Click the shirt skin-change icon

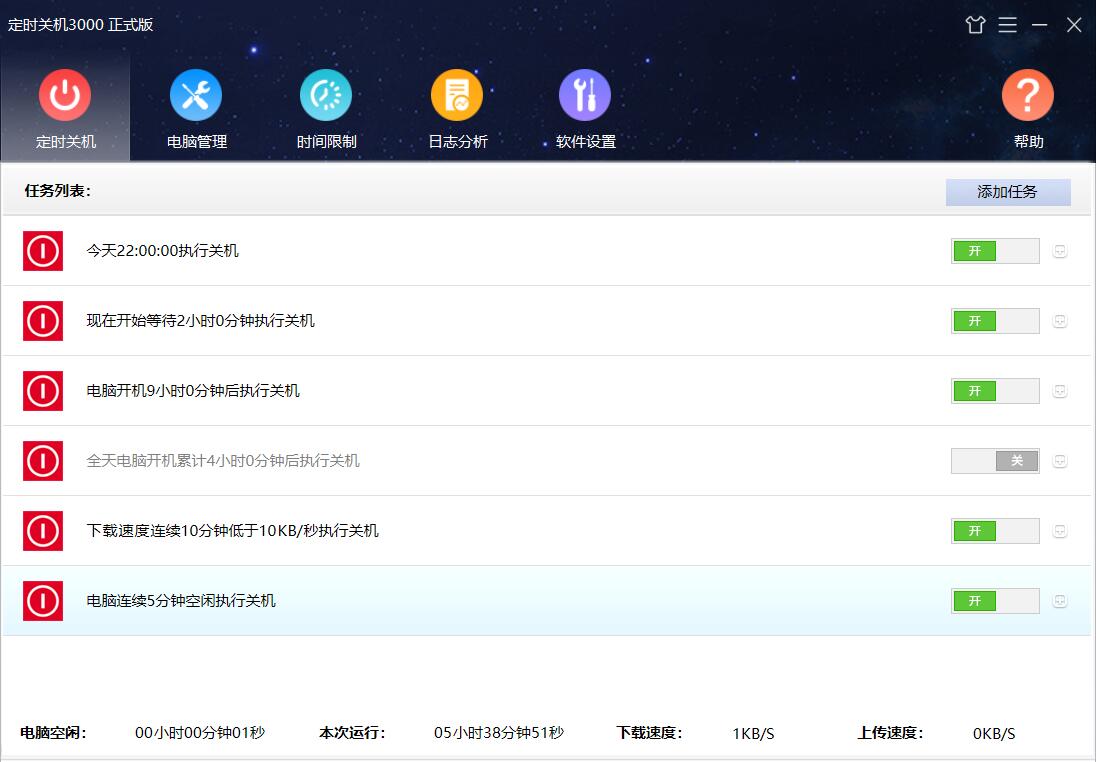975,25
